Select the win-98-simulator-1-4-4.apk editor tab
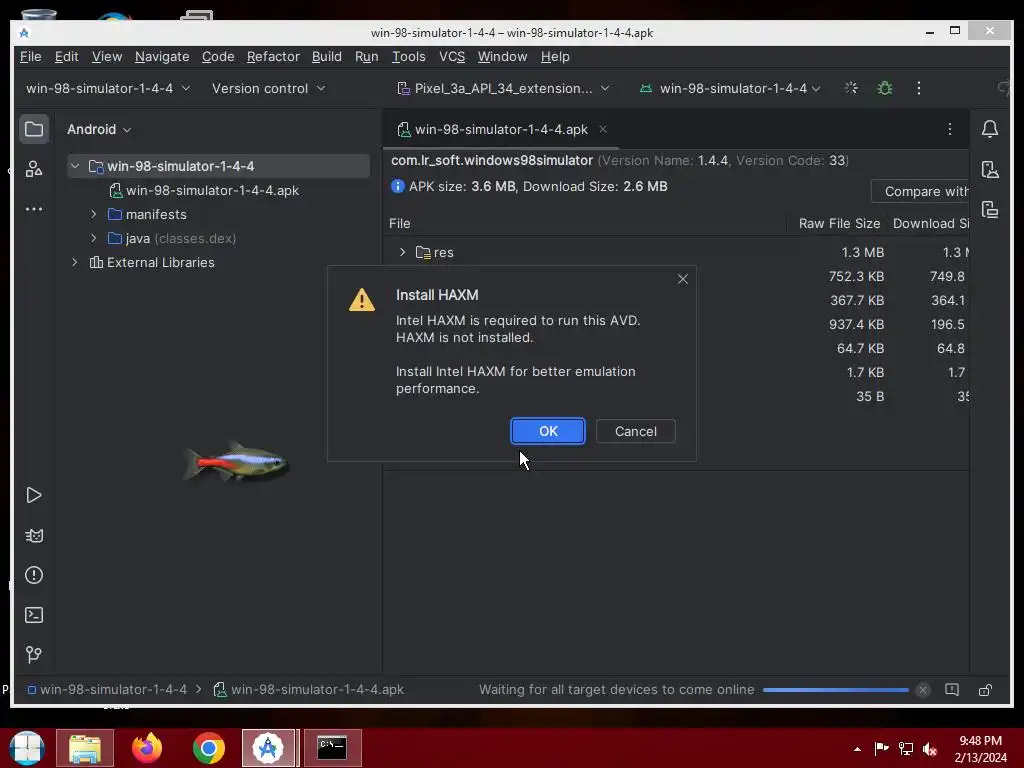 [502, 129]
